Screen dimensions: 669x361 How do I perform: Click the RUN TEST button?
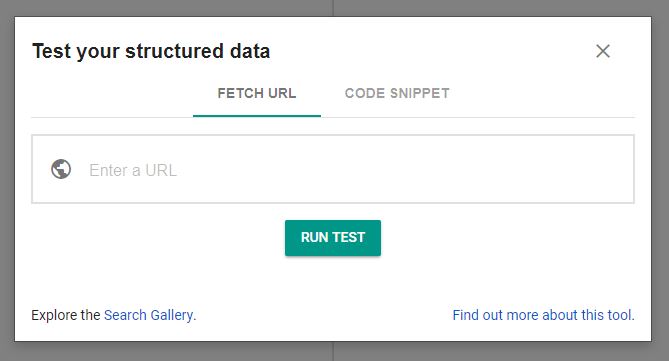click(333, 238)
